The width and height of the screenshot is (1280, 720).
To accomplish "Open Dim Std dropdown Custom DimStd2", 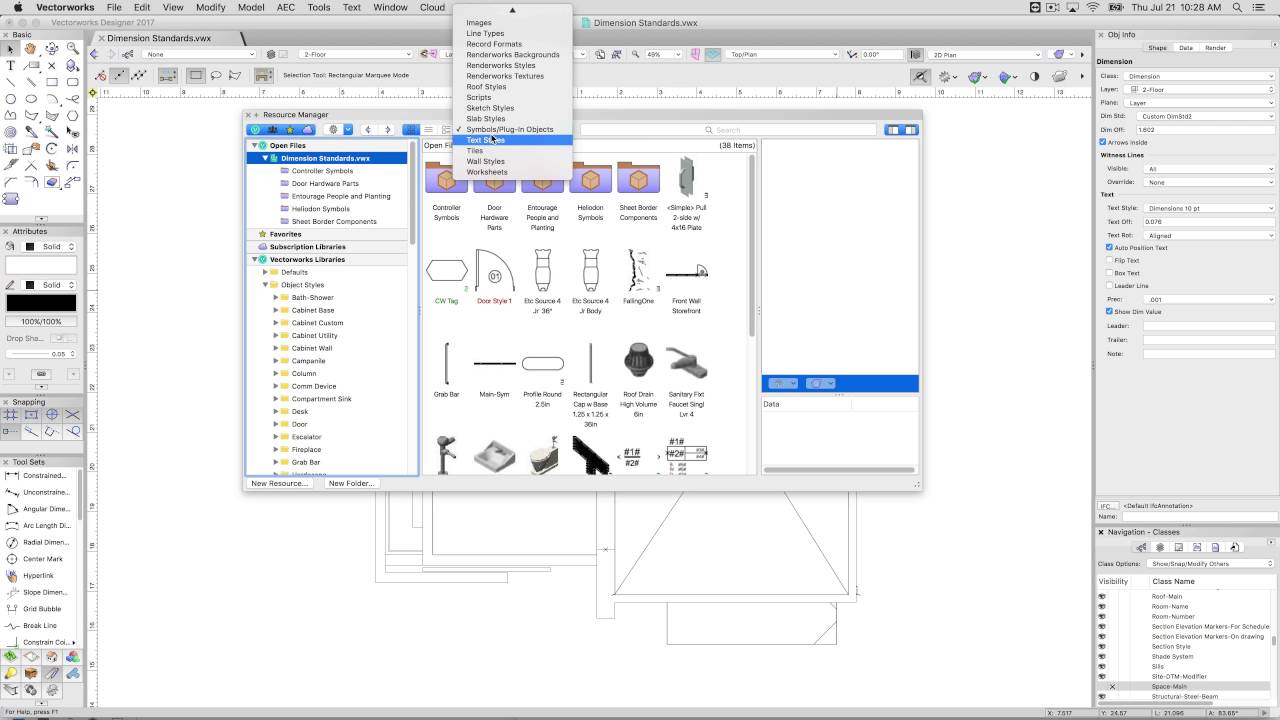I will (x=1208, y=116).
